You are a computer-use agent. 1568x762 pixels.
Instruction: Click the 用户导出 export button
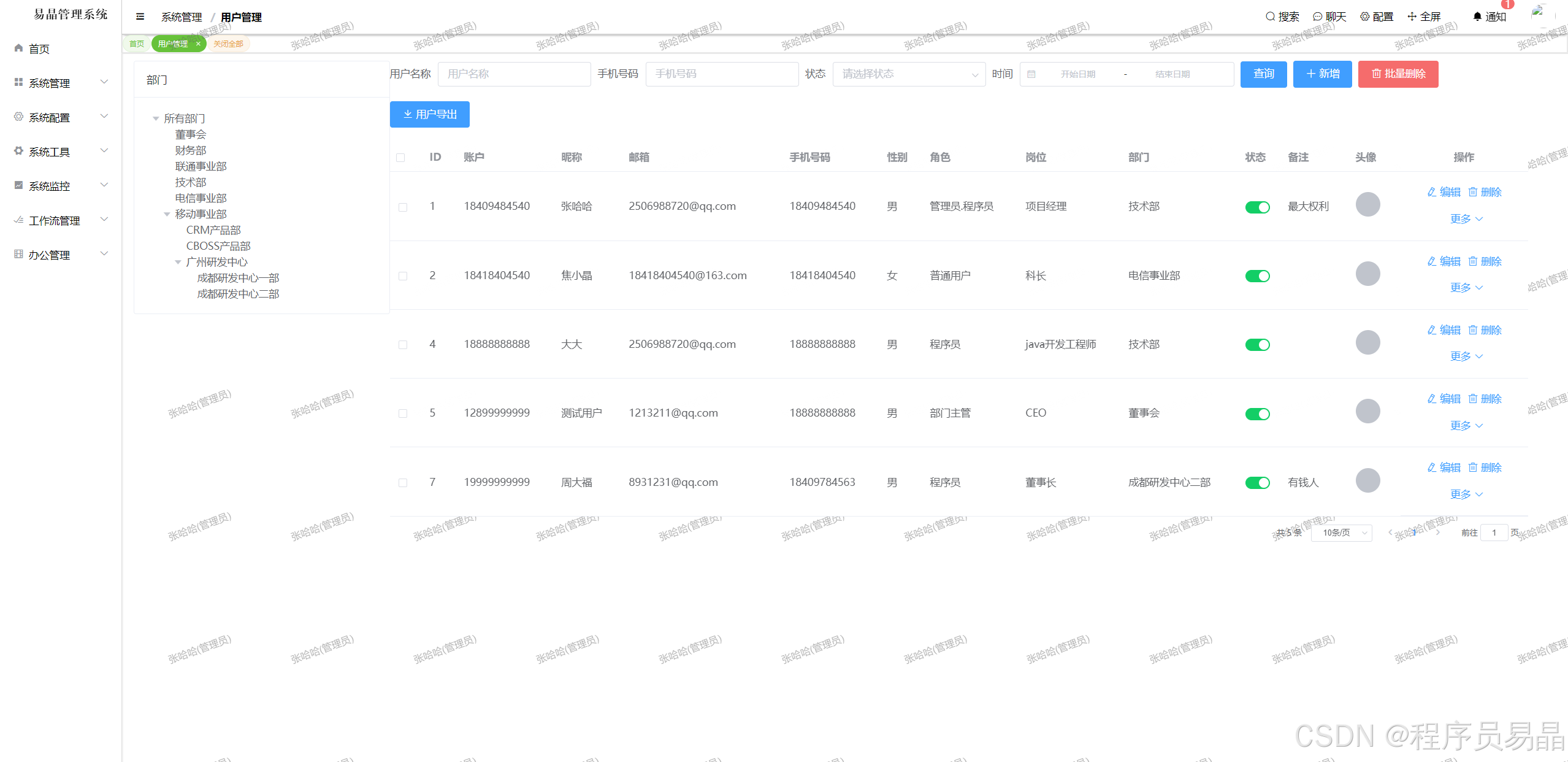429,114
